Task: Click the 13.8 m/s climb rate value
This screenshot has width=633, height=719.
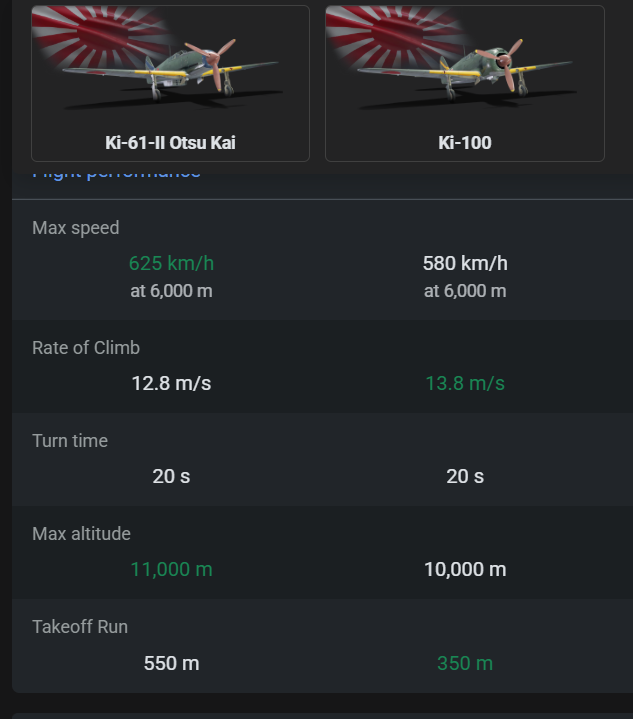Action: pyautogui.click(x=465, y=383)
